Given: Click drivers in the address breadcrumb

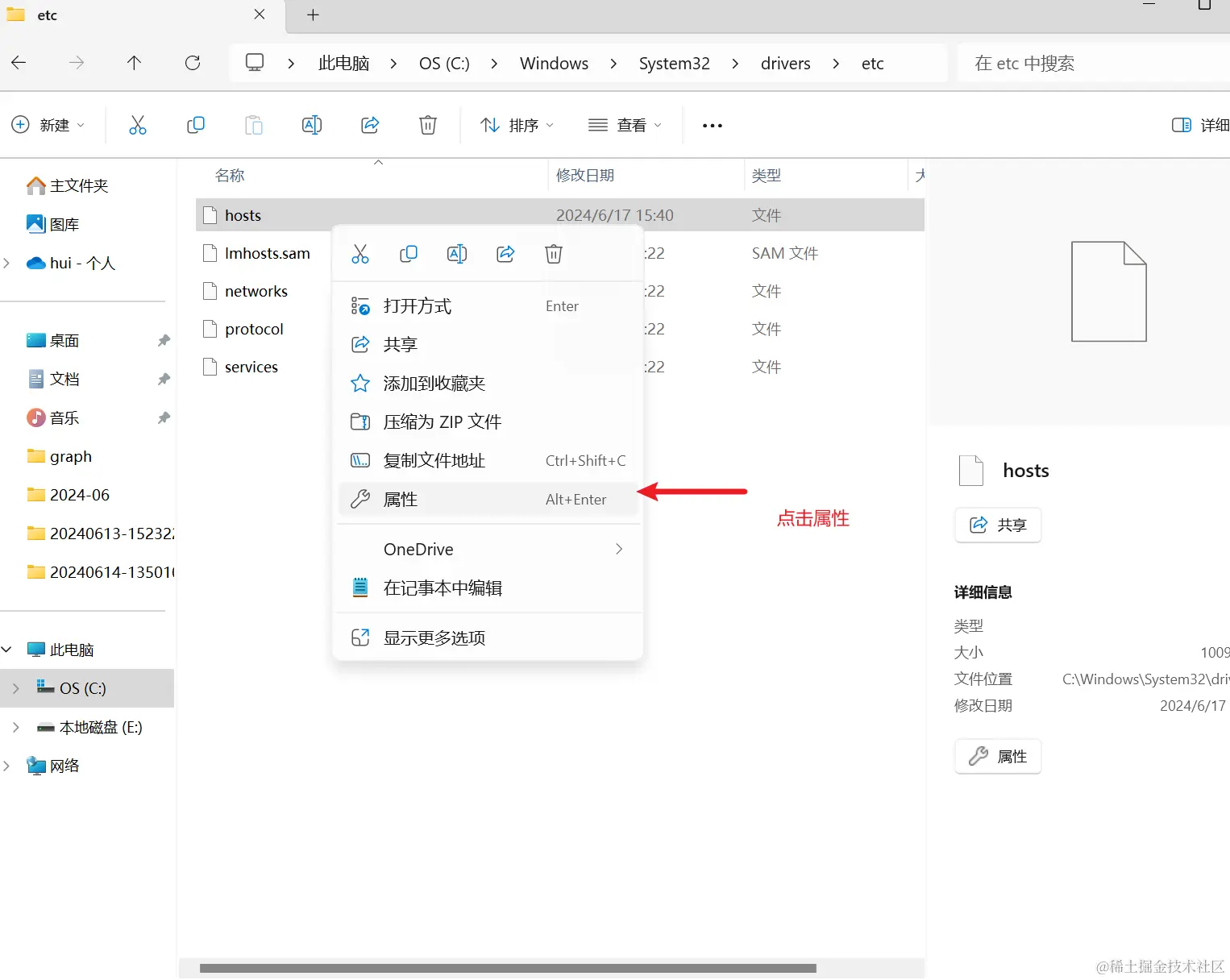Looking at the screenshot, I should [786, 64].
